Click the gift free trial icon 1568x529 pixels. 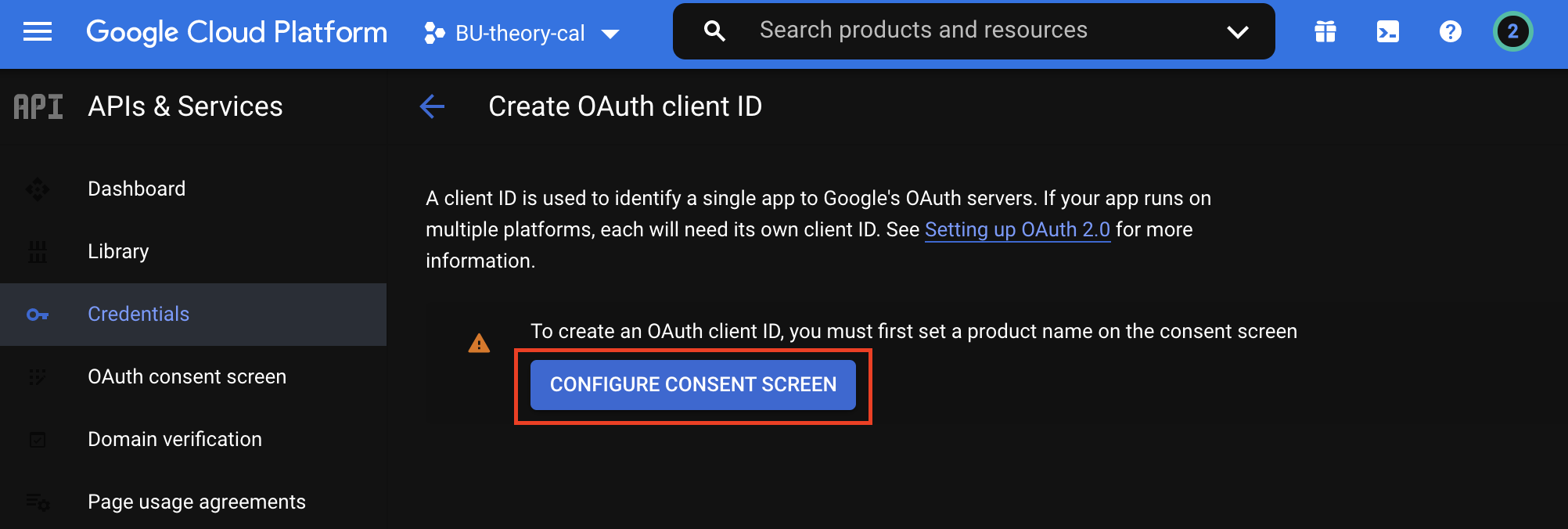click(1325, 32)
